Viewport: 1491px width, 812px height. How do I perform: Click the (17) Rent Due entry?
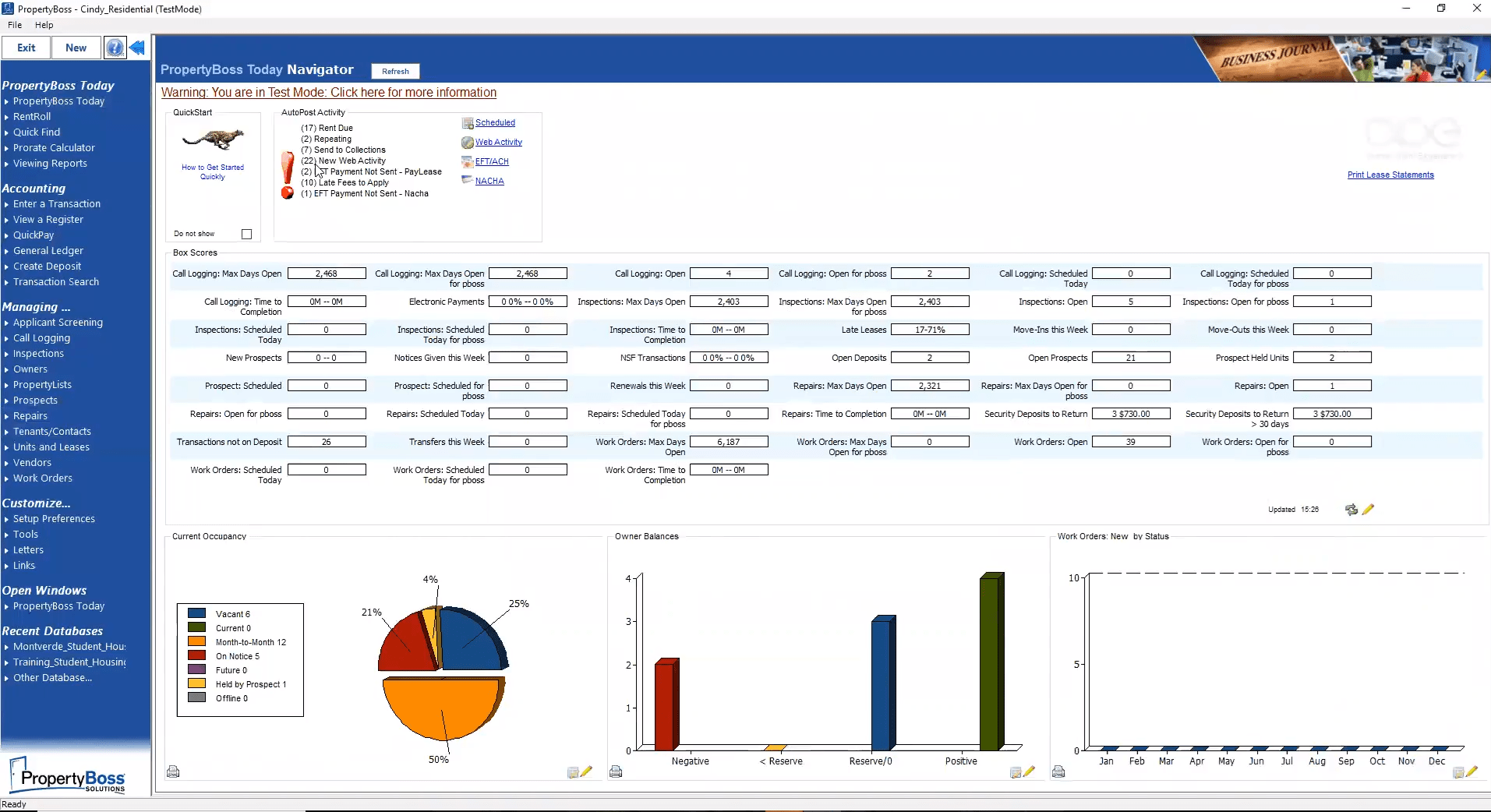click(327, 128)
